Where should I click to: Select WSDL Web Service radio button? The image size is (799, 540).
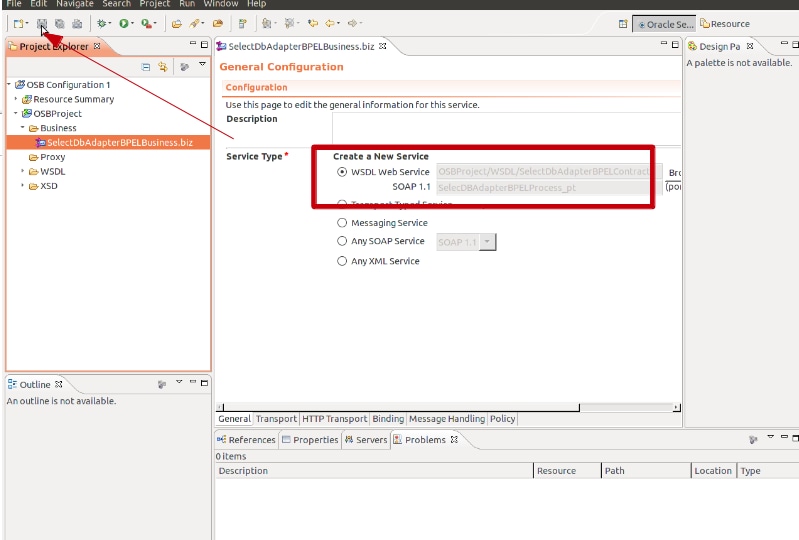[342, 172]
